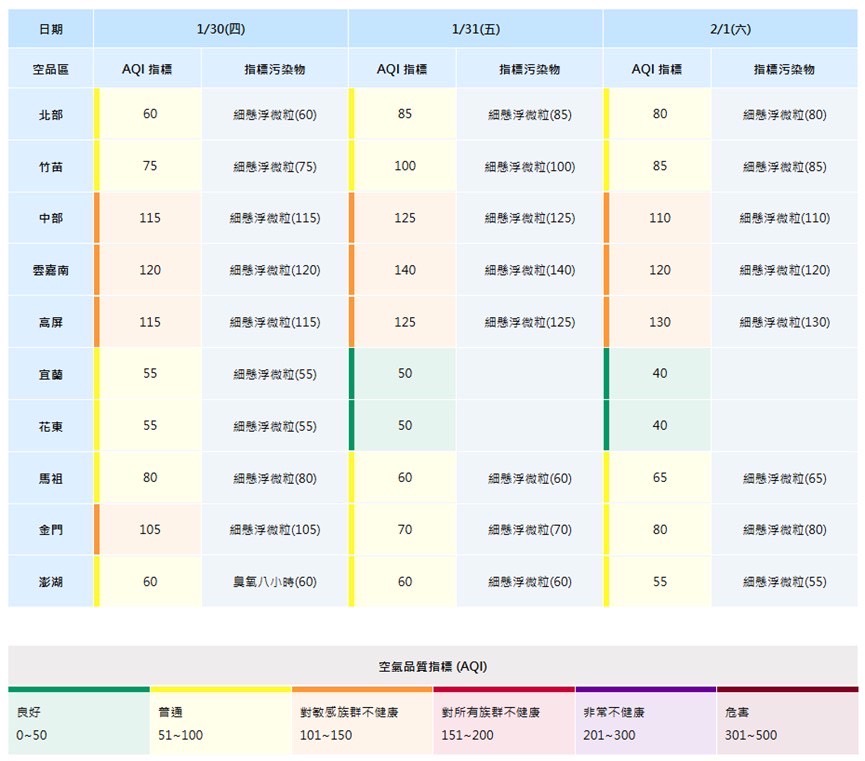Click AQI 指標 header under 1/30(四)
The image size is (865, 761).
(147, 69)
